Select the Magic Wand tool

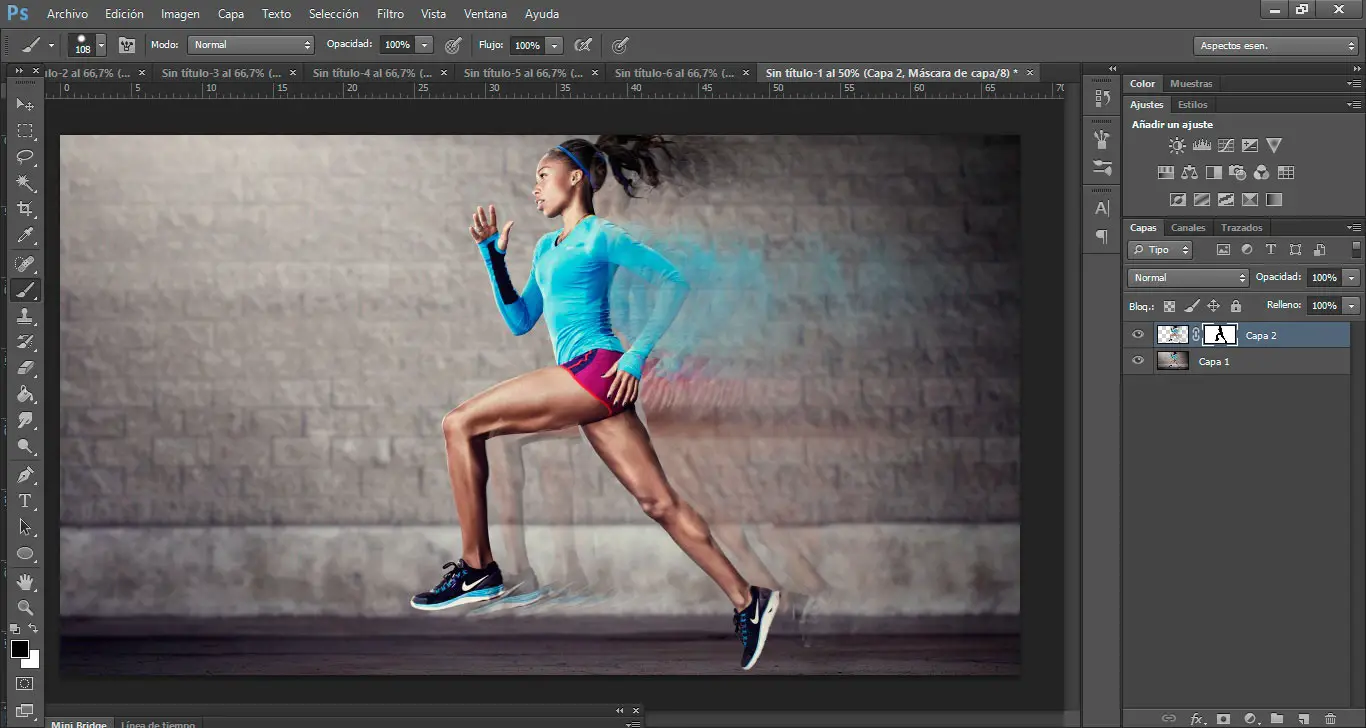[x=26, y=183]
